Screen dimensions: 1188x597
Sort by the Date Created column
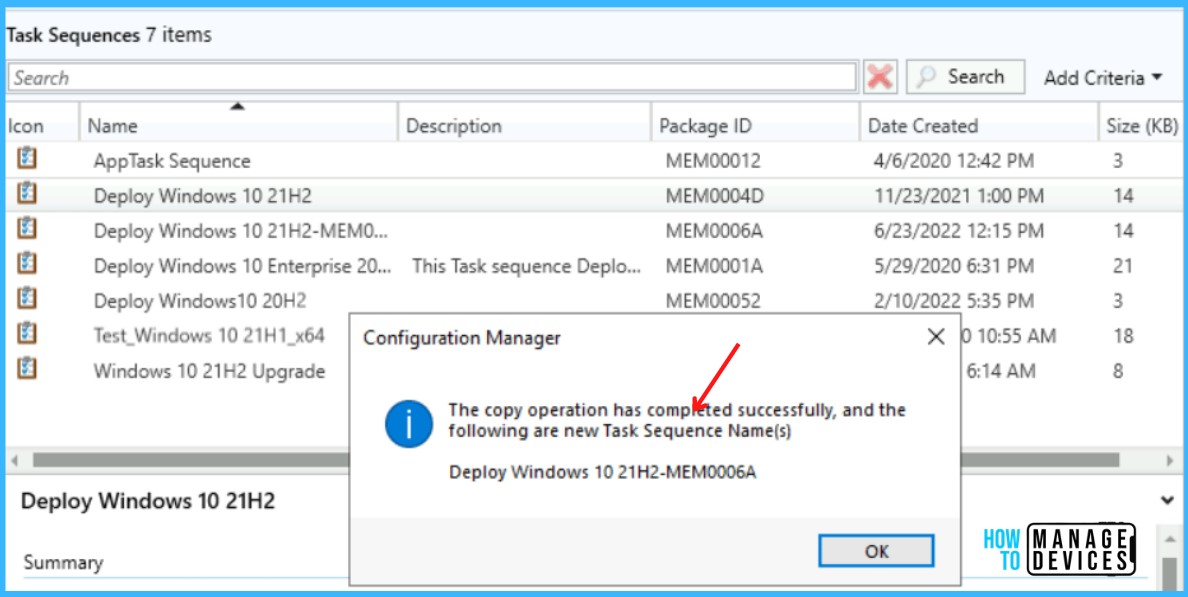pos(978,125)
